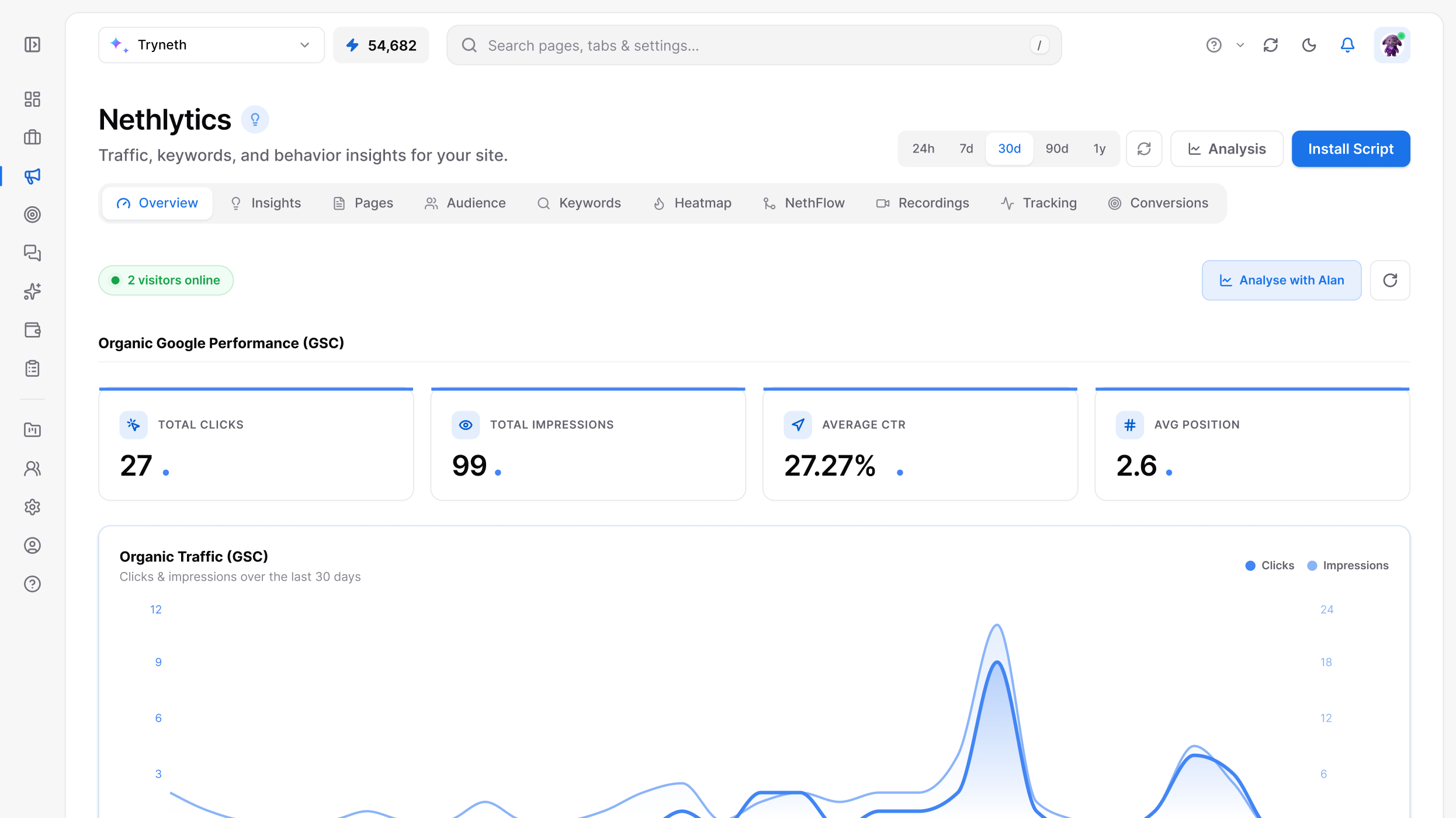Switch to the Heatmap tab
The image size is (1456, 818).
point(692,203)
